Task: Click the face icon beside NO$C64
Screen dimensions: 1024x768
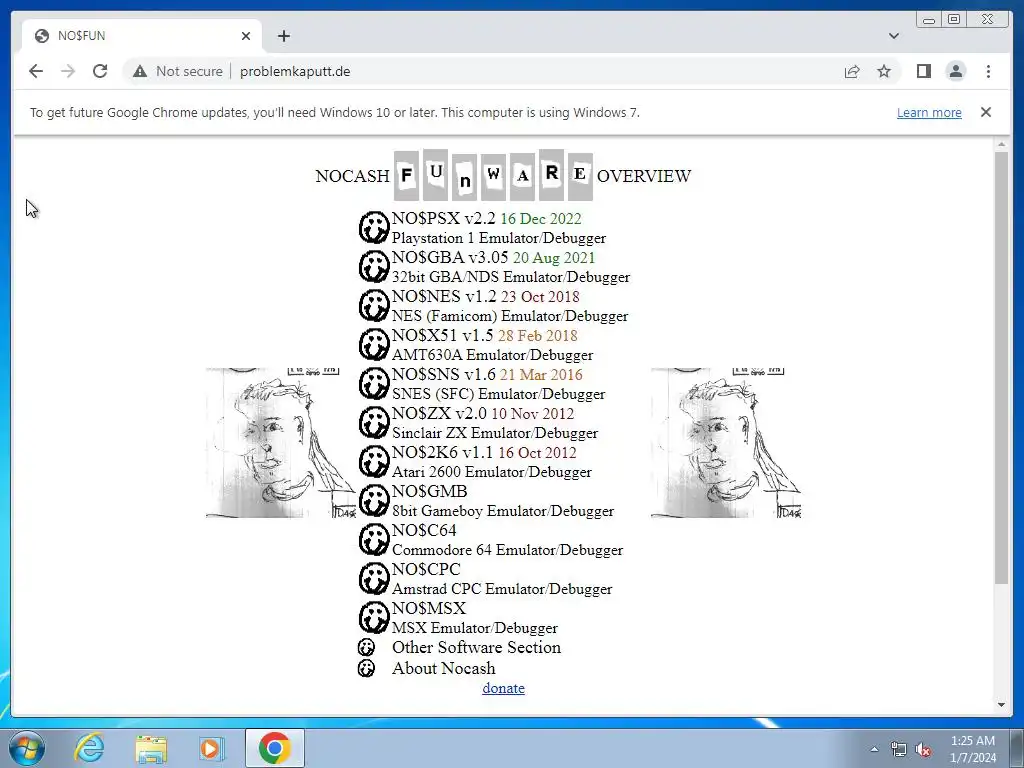Action: [374, 540]
